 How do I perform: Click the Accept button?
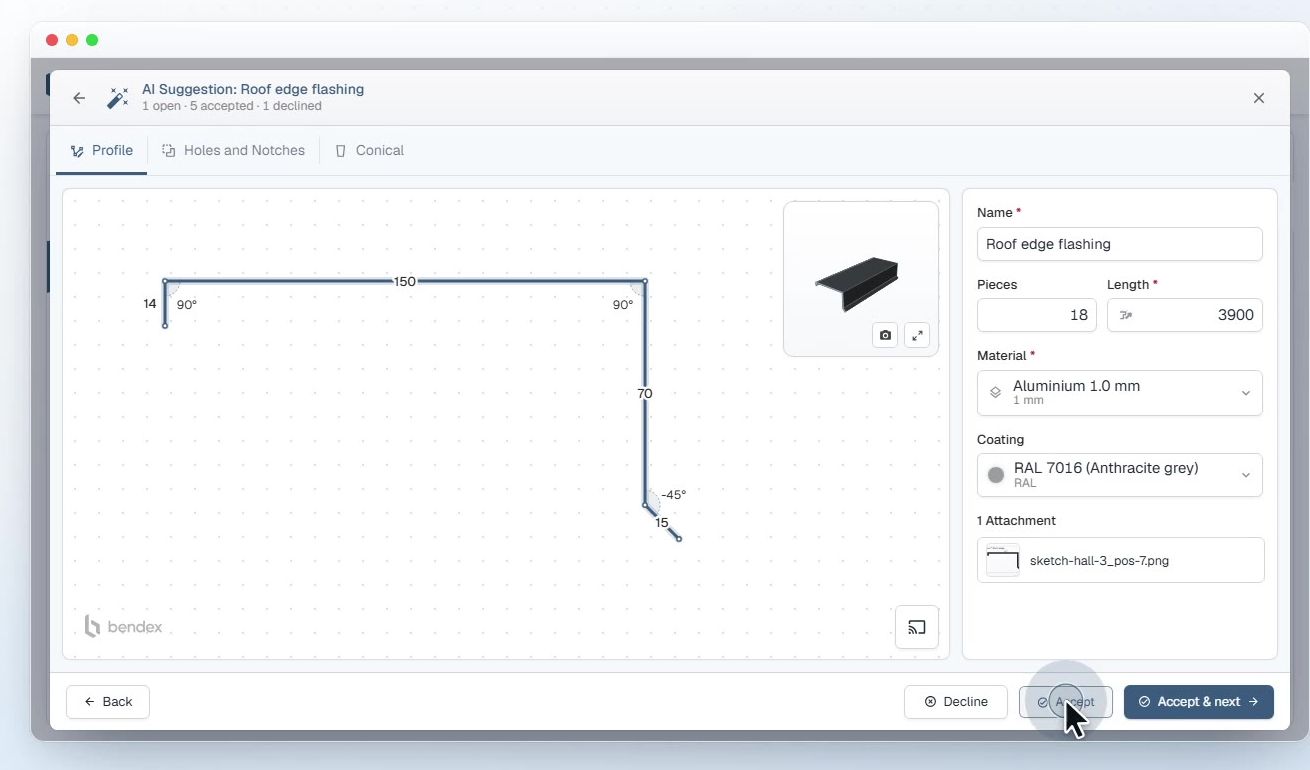click(x=1065, y=702)
